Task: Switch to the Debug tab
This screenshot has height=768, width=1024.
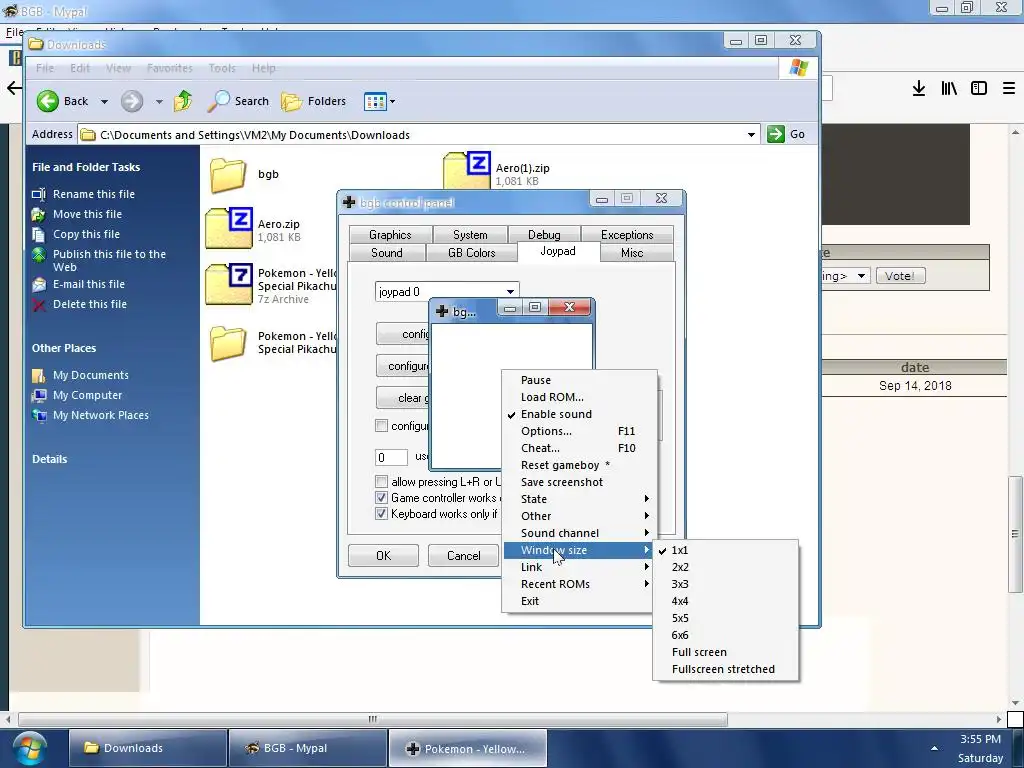Action: pyautogui.click(x=544, y=234)
